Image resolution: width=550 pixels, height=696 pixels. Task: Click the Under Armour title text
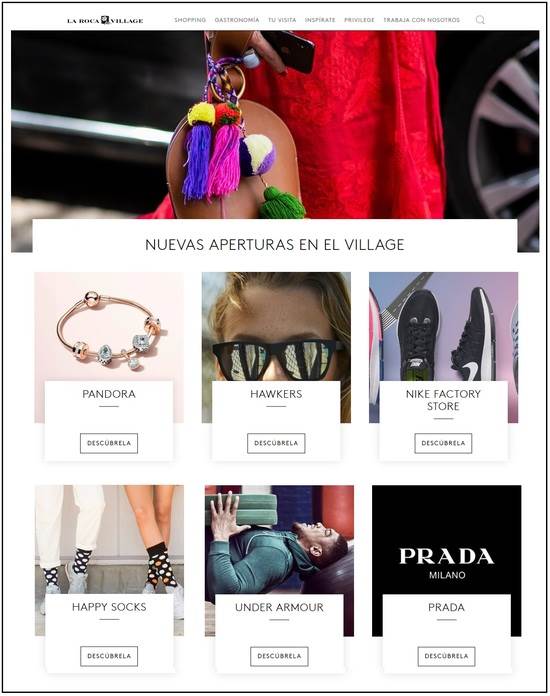click(x=279, y=607)
